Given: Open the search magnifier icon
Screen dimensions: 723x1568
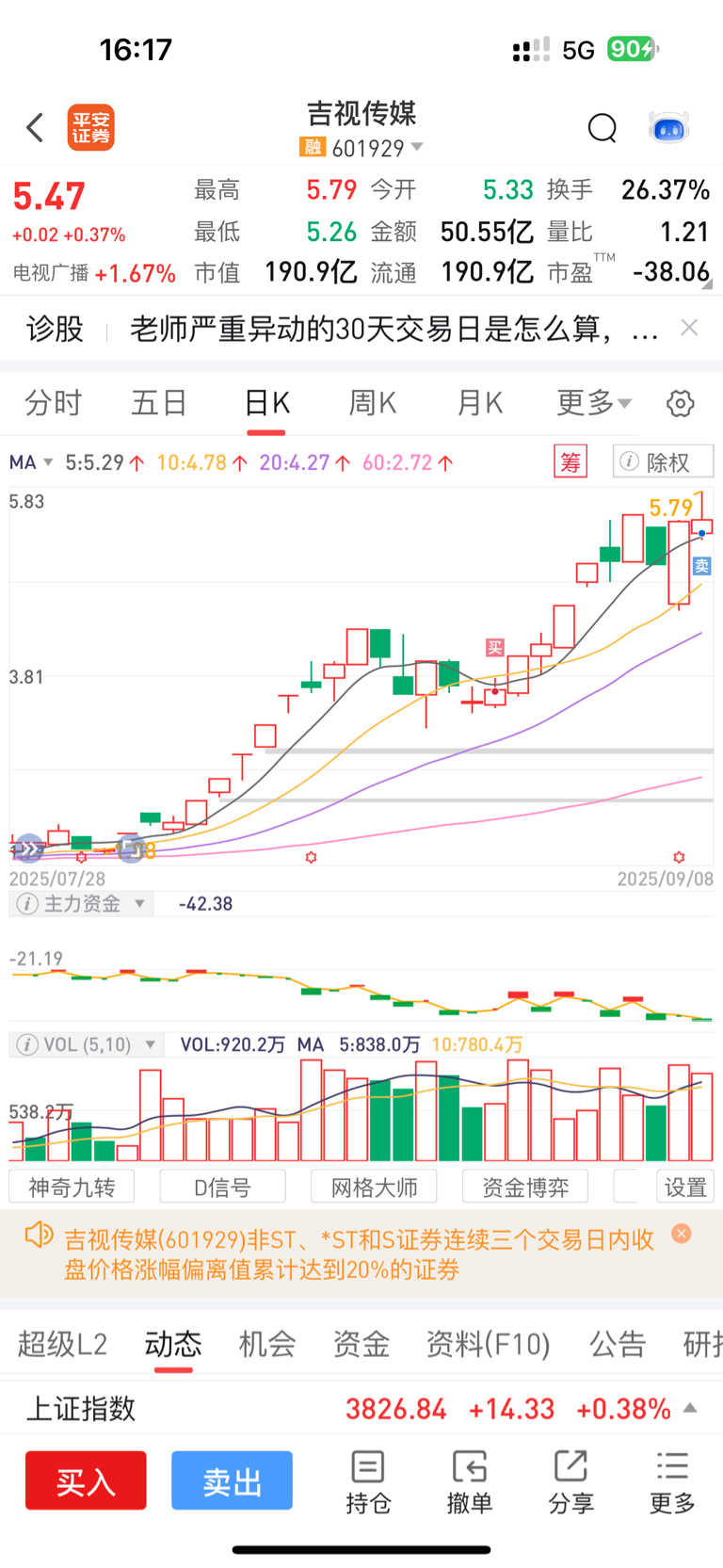Looking at the screenshot, I should (602, 127).
